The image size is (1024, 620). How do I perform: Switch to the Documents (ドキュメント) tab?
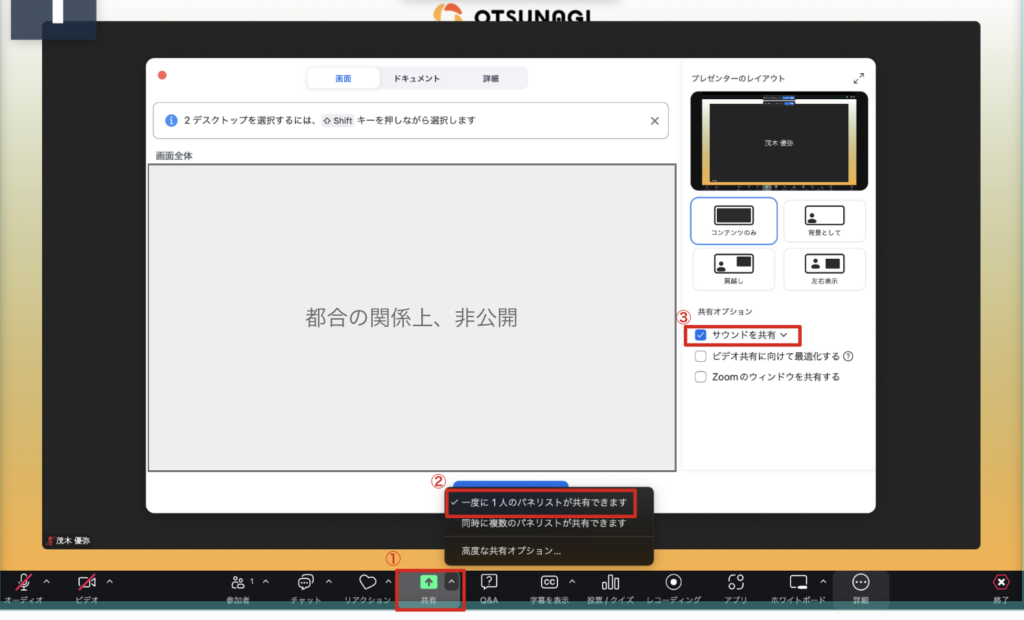coord(416,78)
